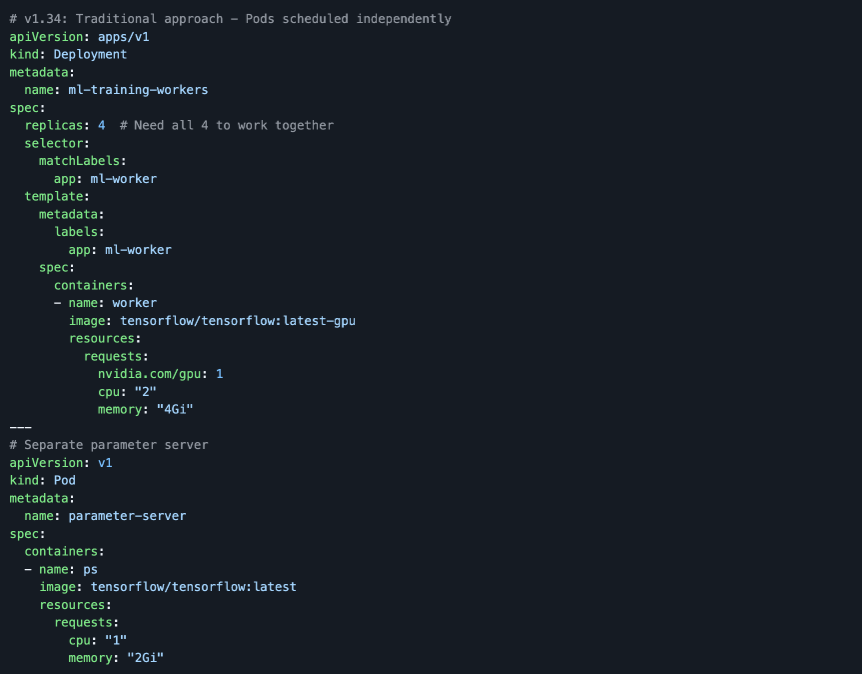Click the container name value ps

[90, 569]
